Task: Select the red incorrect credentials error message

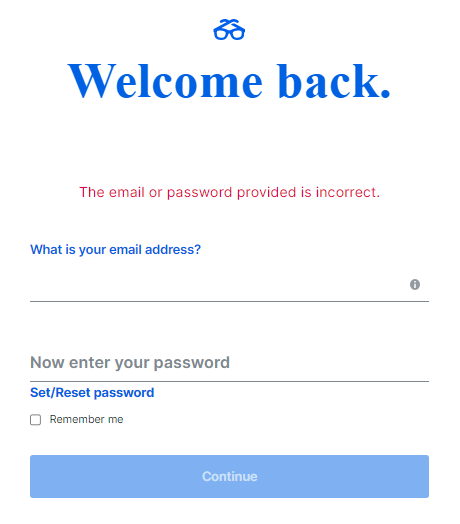Action: click(229, 192)
